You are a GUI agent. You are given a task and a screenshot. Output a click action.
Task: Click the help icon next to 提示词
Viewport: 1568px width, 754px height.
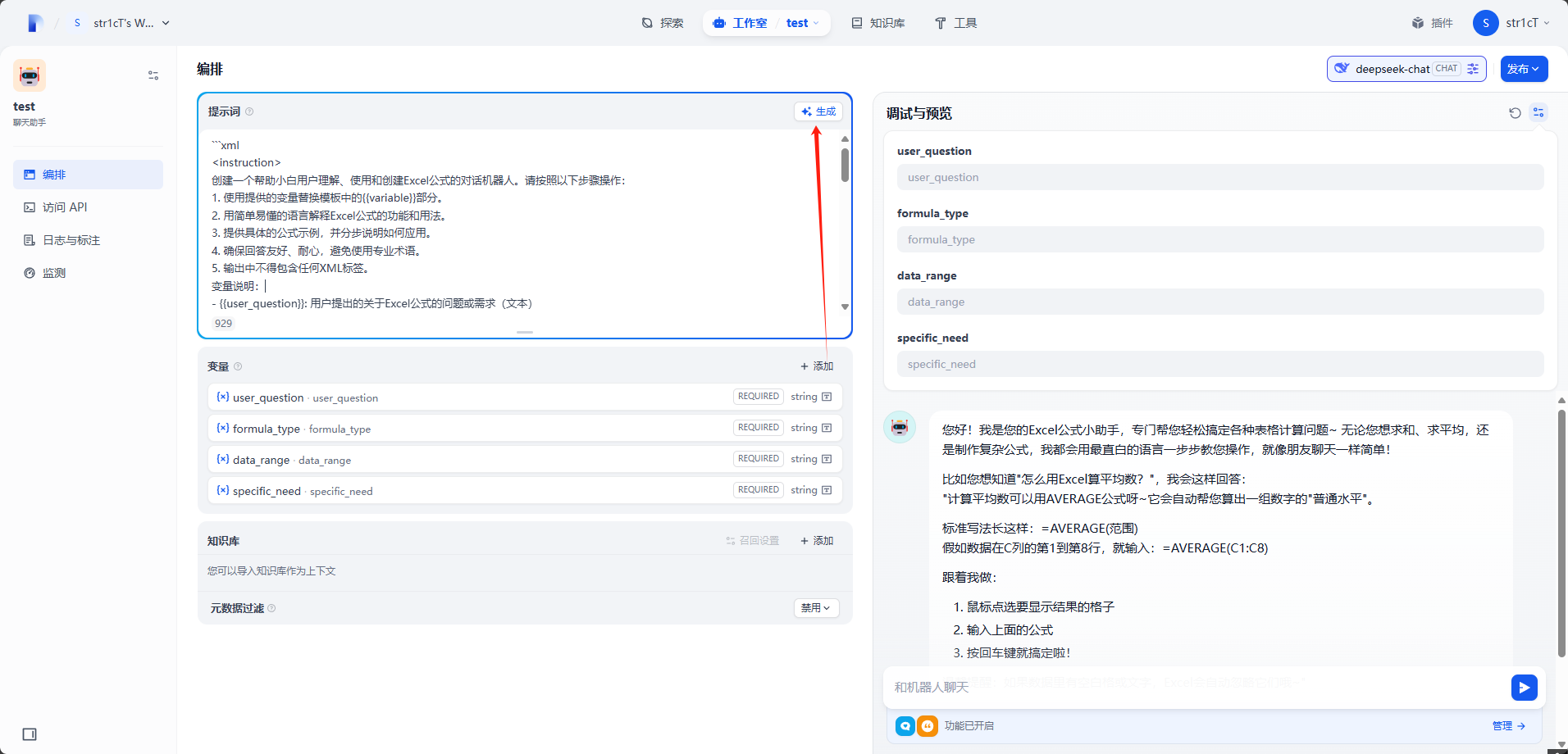(249, 111)
